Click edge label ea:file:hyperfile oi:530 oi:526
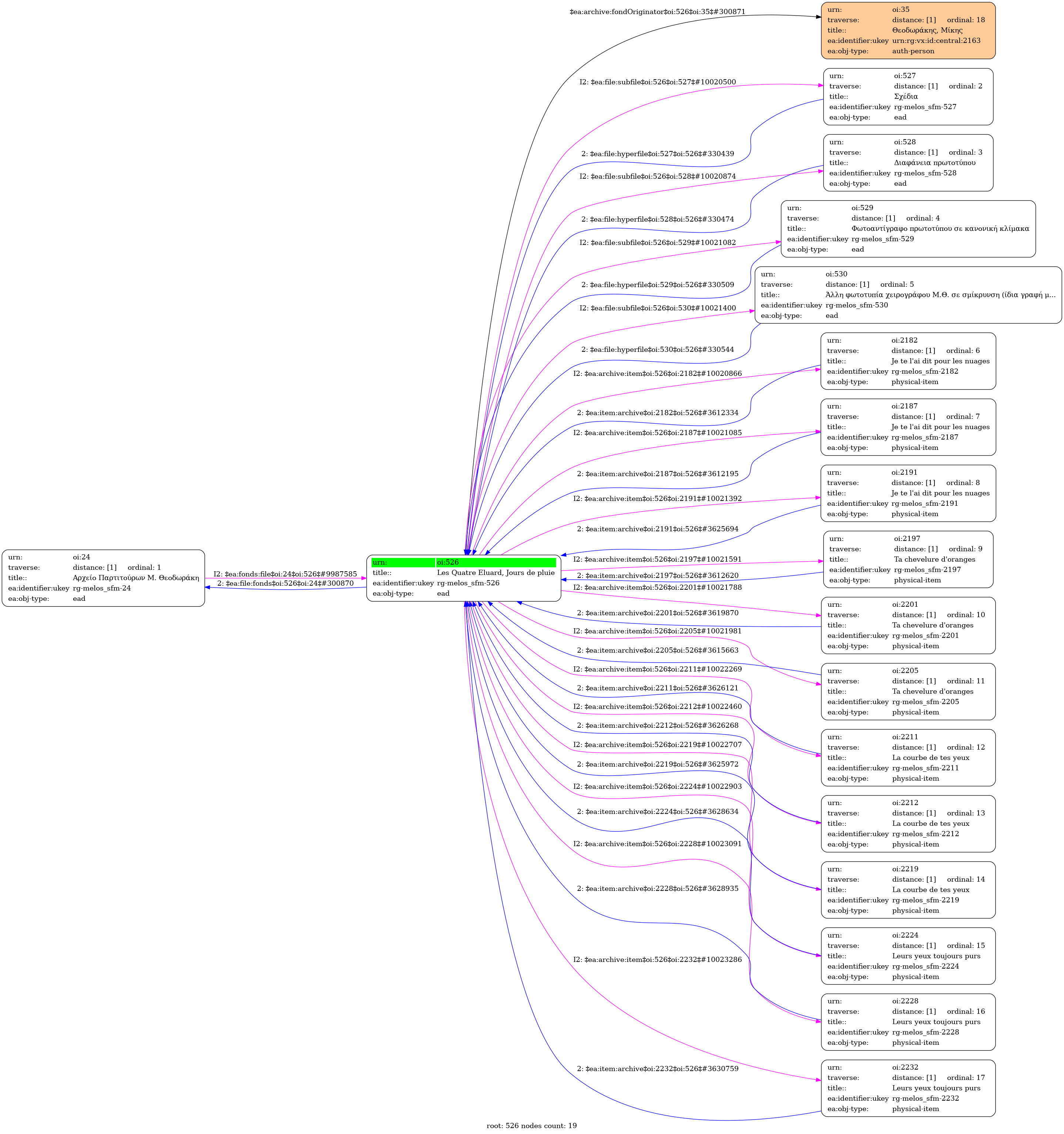 click(657, 349)
